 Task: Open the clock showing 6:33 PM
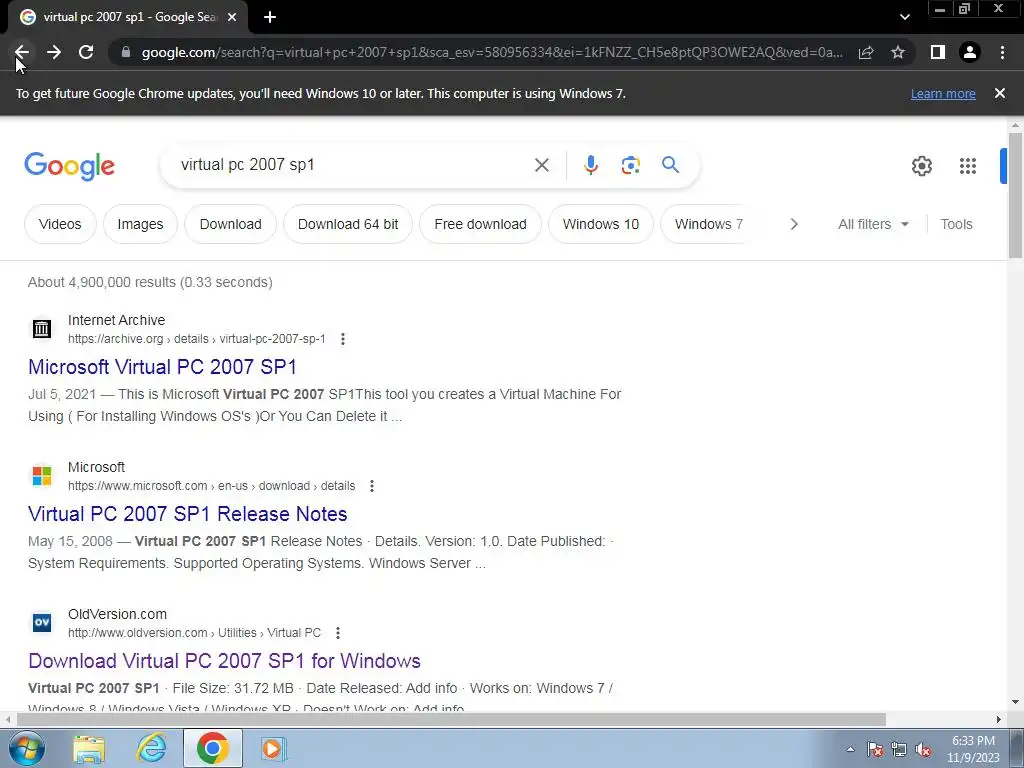point(973,749)
